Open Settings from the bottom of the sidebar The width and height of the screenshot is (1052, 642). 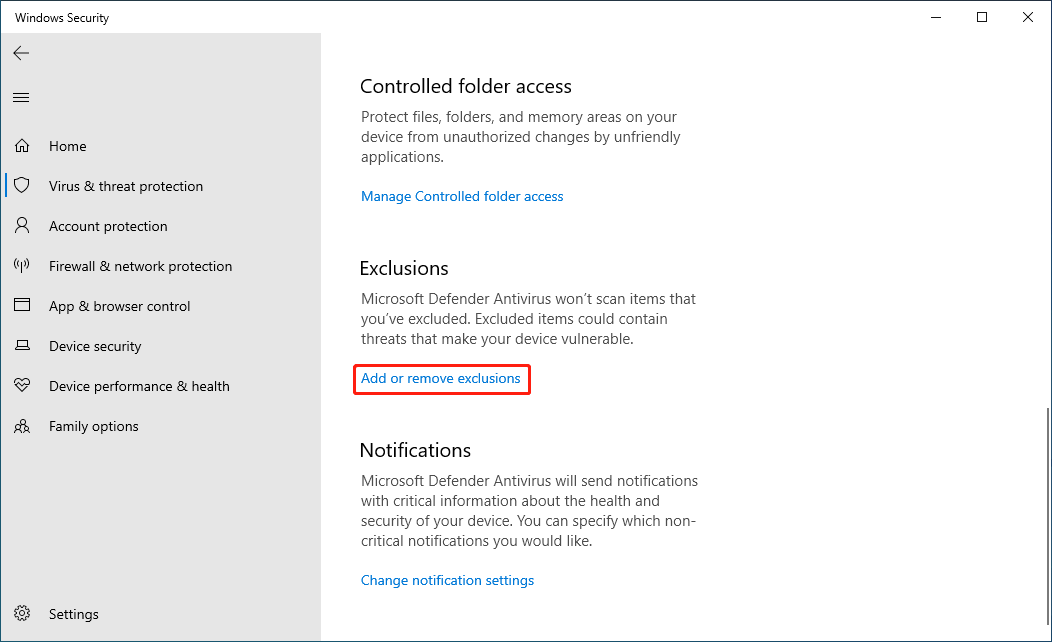pos(73,614)
